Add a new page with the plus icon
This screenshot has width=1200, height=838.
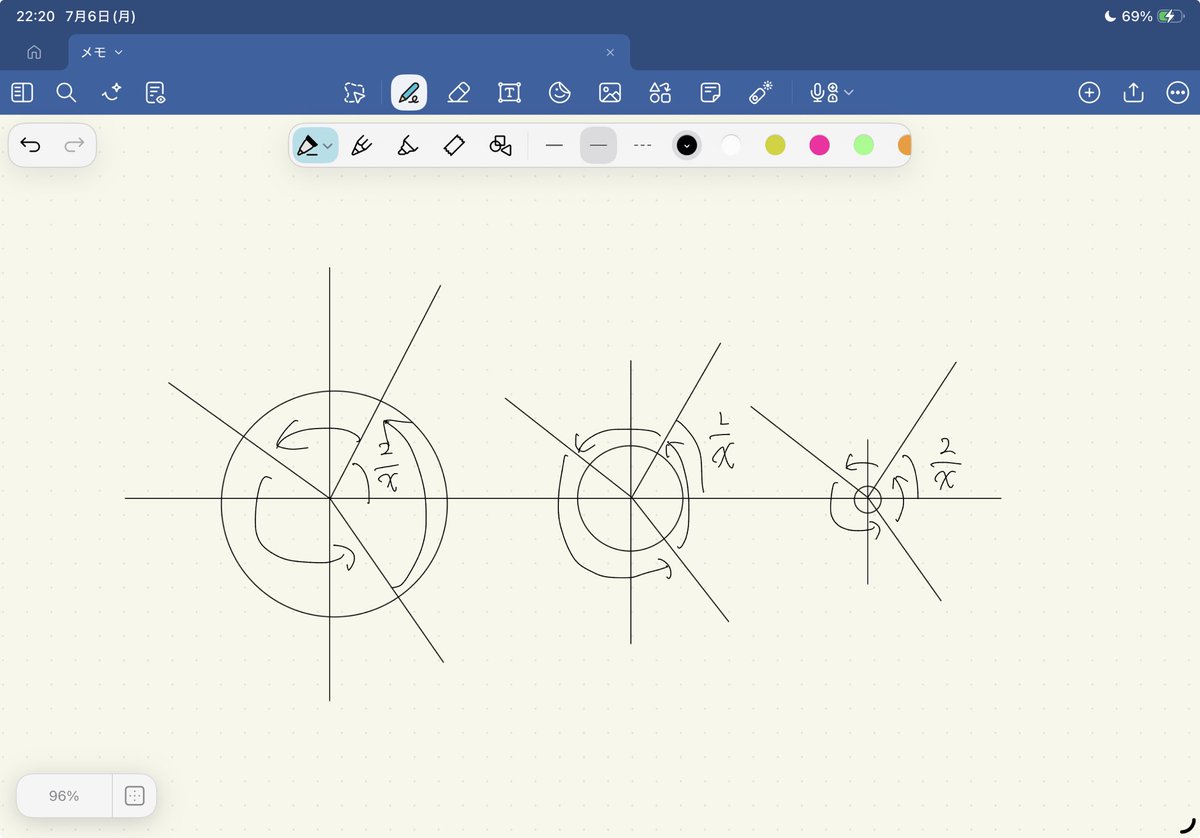1089,93
